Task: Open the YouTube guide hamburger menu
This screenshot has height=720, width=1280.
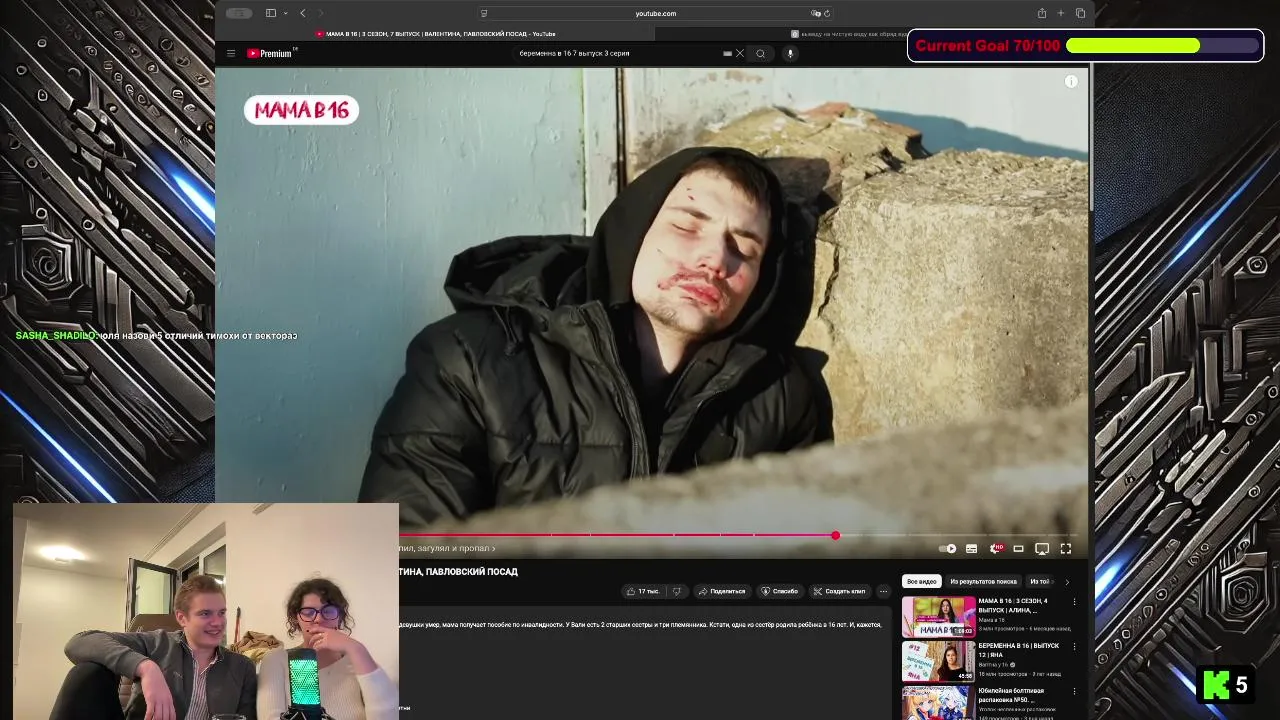Action: tap(231, 54)
